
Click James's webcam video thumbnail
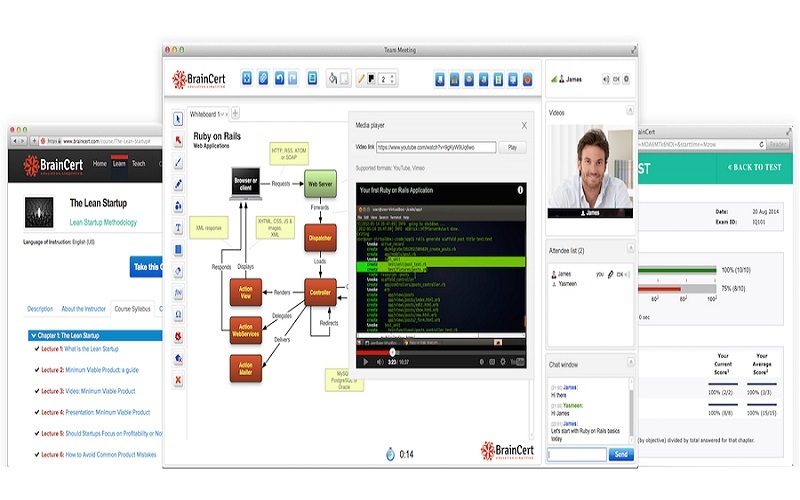tap(590, 171)
